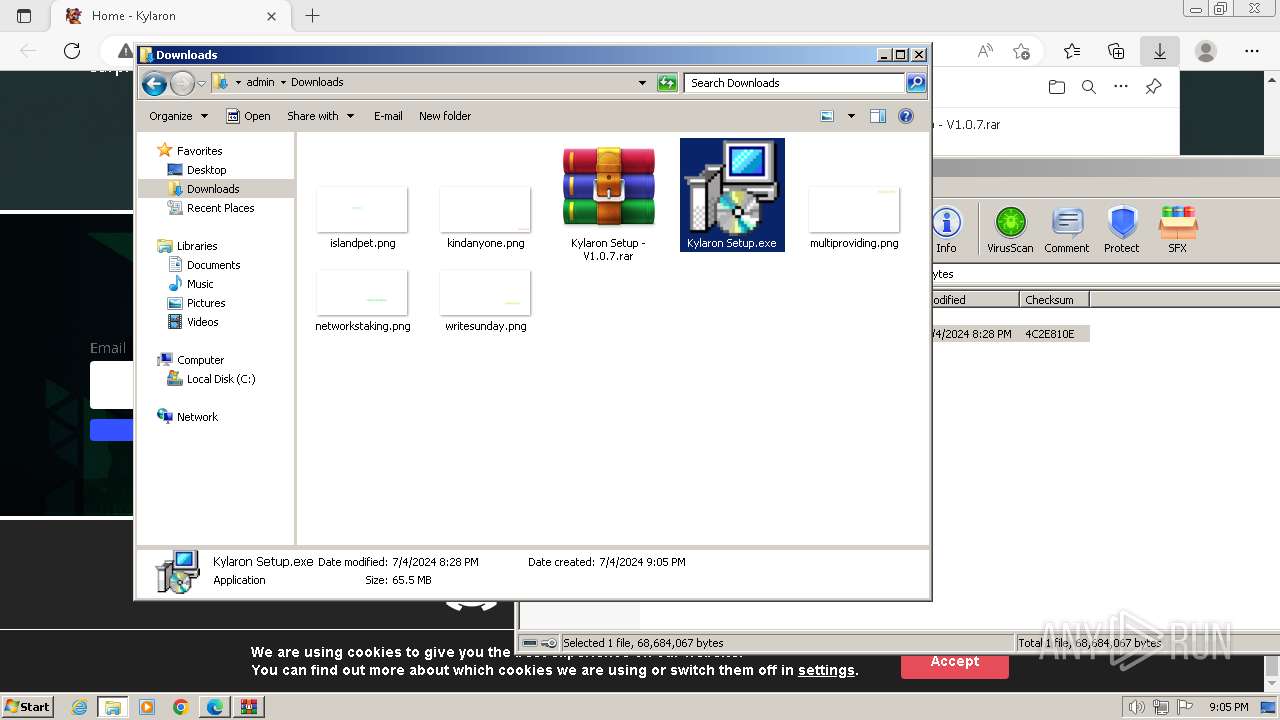The height and width of the screenshot is (720, 1280).
Task: Click WinRAR VirusScan icon
Action: (1010, 229)
